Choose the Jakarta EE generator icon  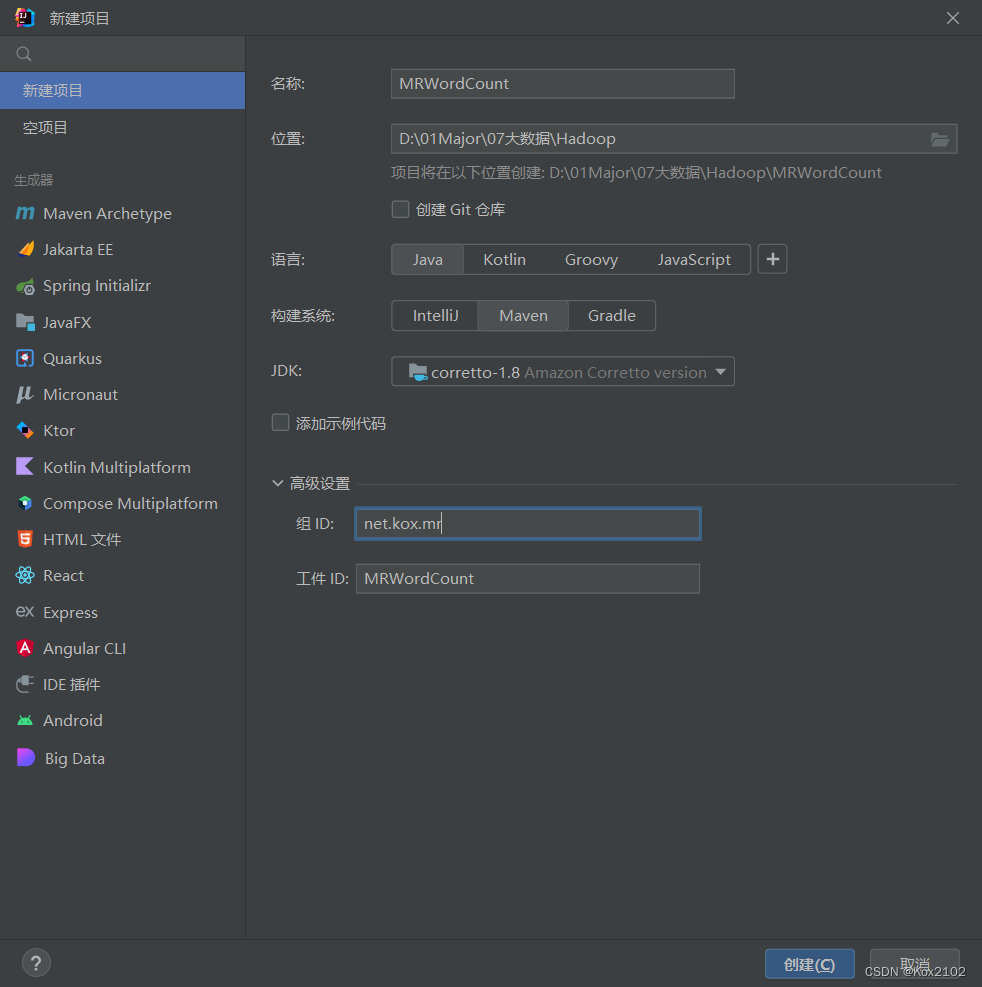(x=25, y=249)
